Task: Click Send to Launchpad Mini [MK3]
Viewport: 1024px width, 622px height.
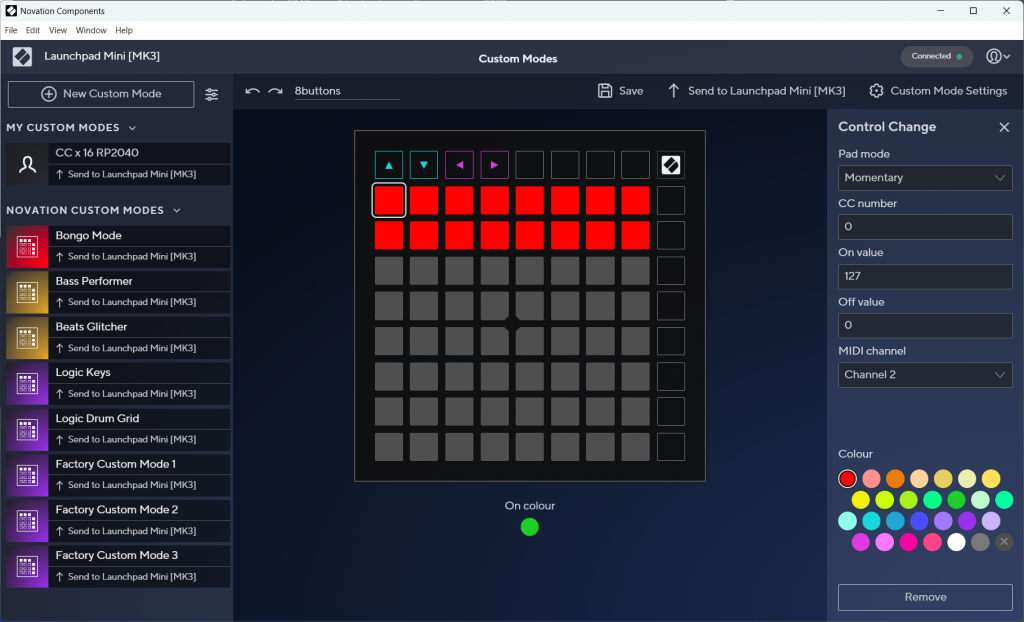Action: 757,90
